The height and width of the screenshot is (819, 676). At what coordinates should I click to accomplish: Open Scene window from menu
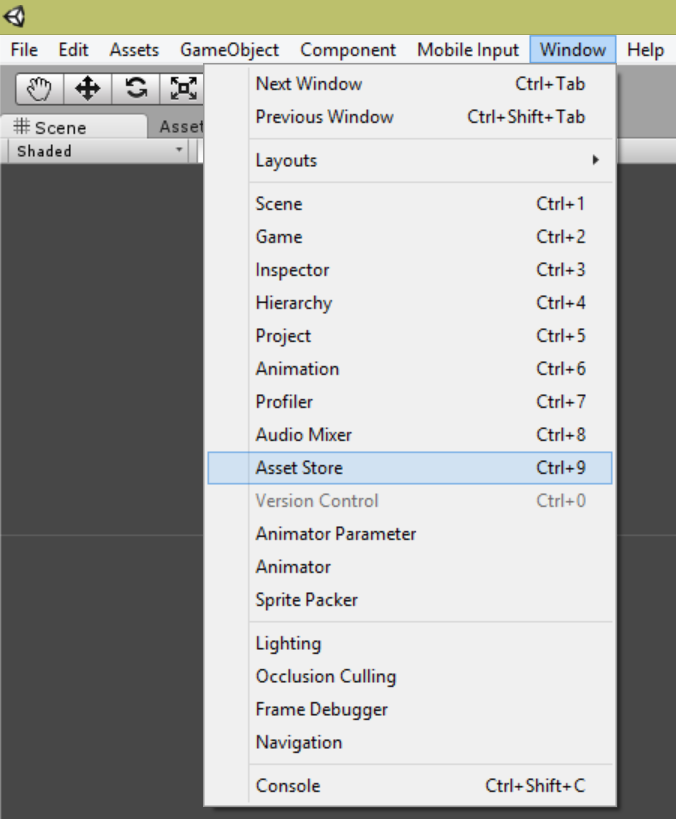[x=410, y=204]
